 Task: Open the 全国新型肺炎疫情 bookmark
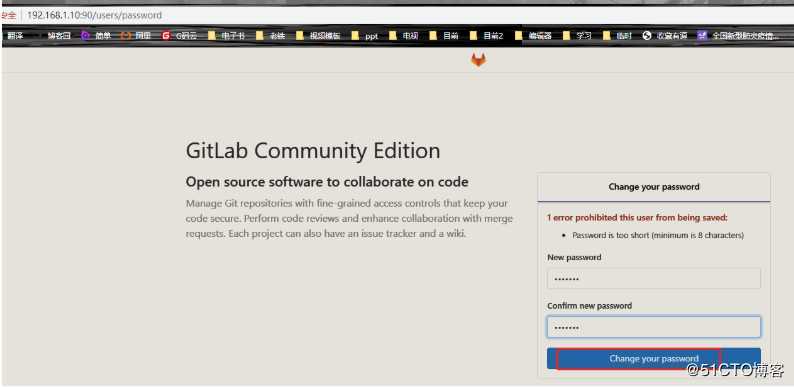[x=738, y=36]
